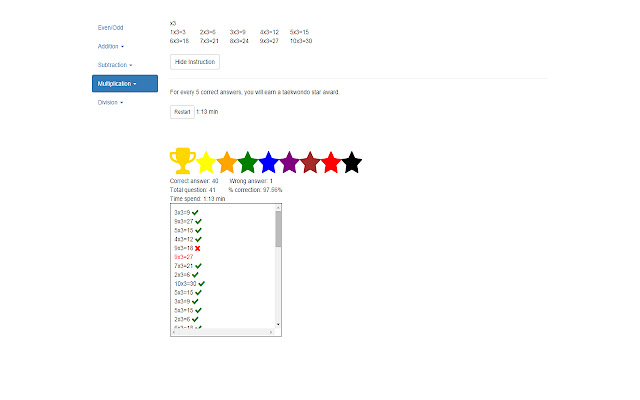This screenshot has width=640, height=400.
Task: Click the black taekwondo star
Action: [352, 162]
